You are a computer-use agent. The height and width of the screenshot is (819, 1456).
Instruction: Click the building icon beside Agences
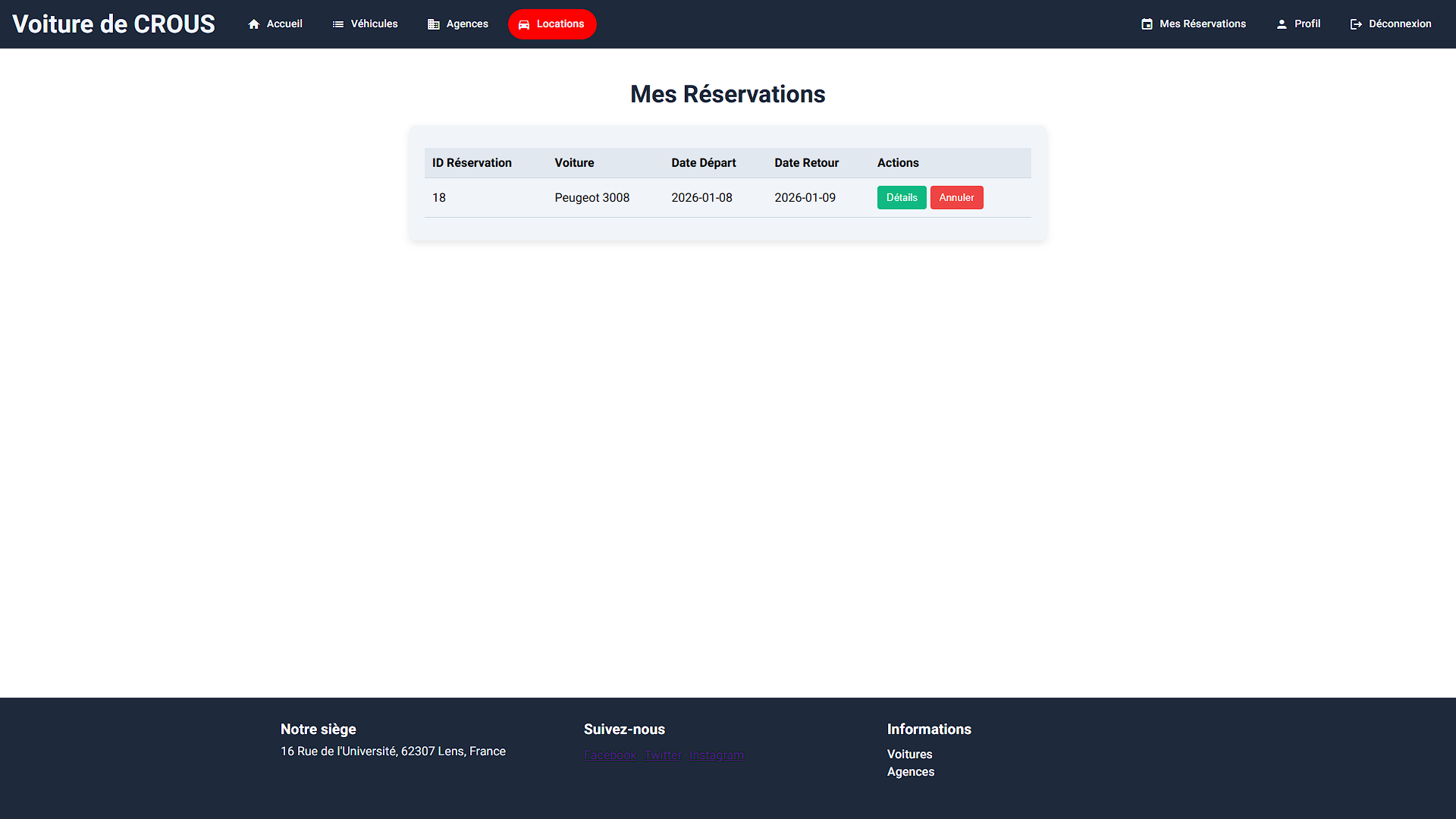(434, 24)
